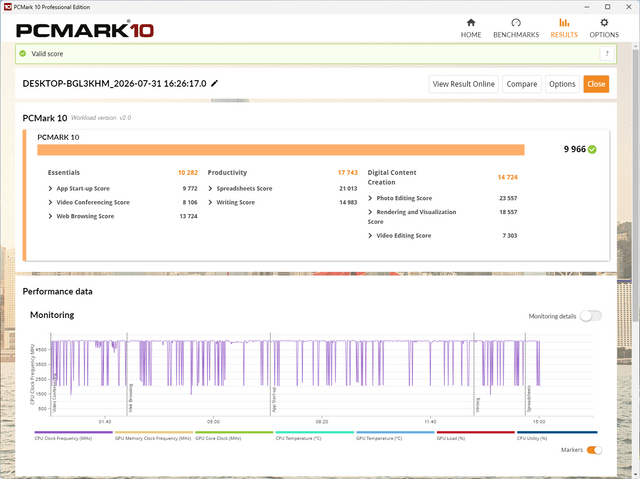Click the green checkmark beside 9 966
Image resolution: width=640 pixels, height=479 pixels.
click(592, 149)
